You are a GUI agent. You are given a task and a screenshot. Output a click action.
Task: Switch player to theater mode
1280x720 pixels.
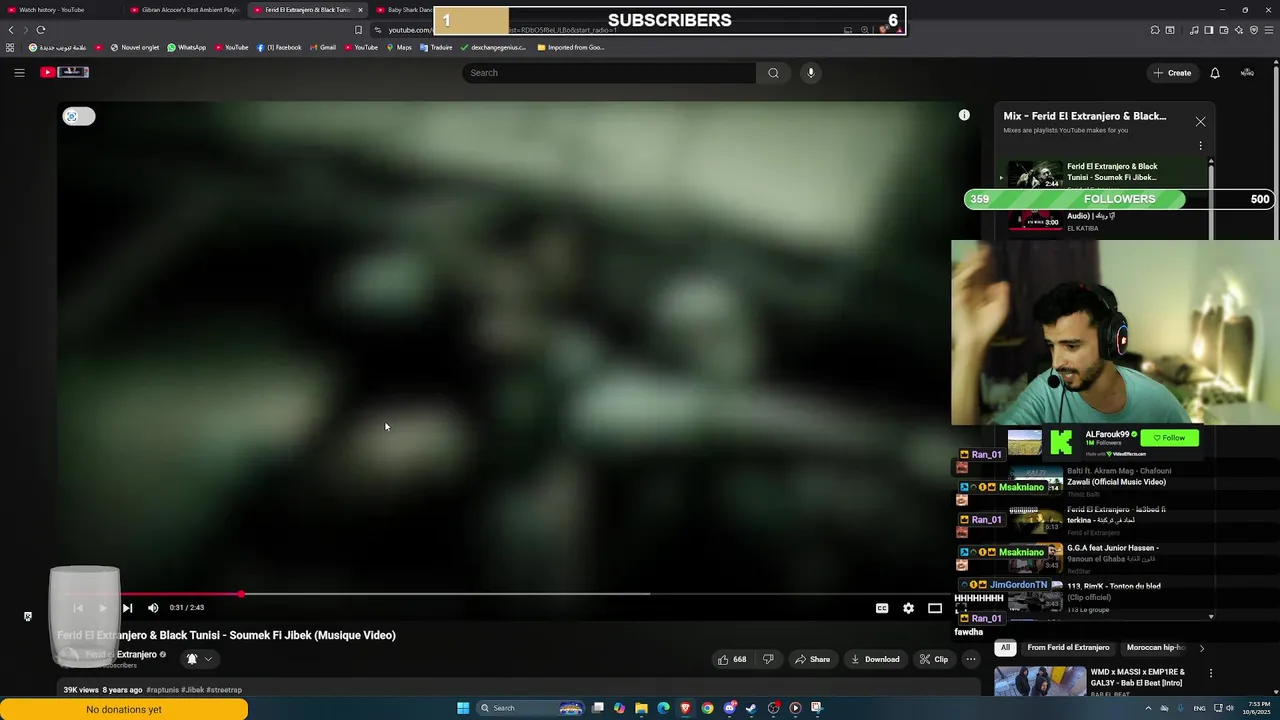(x=935, y=608)
